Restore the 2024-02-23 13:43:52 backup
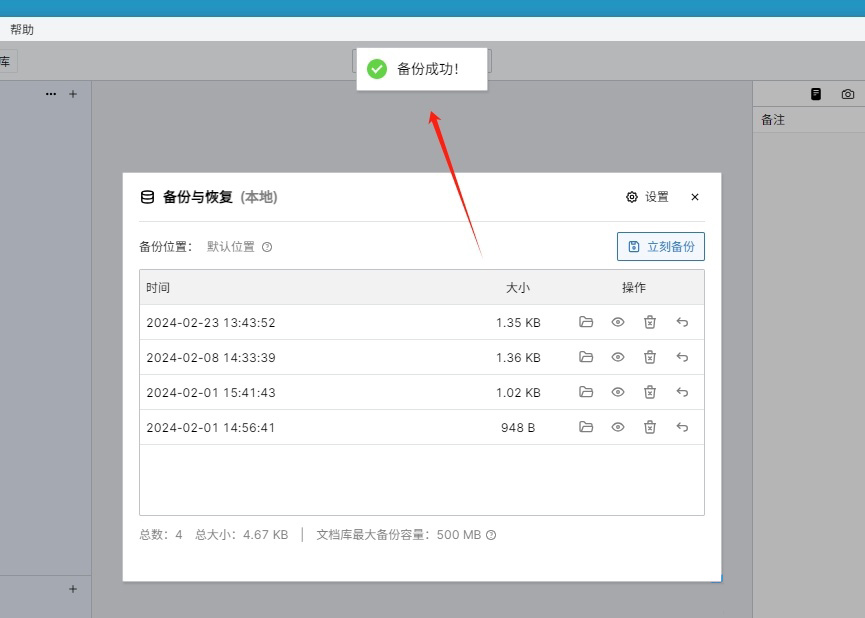 point(682,322)
